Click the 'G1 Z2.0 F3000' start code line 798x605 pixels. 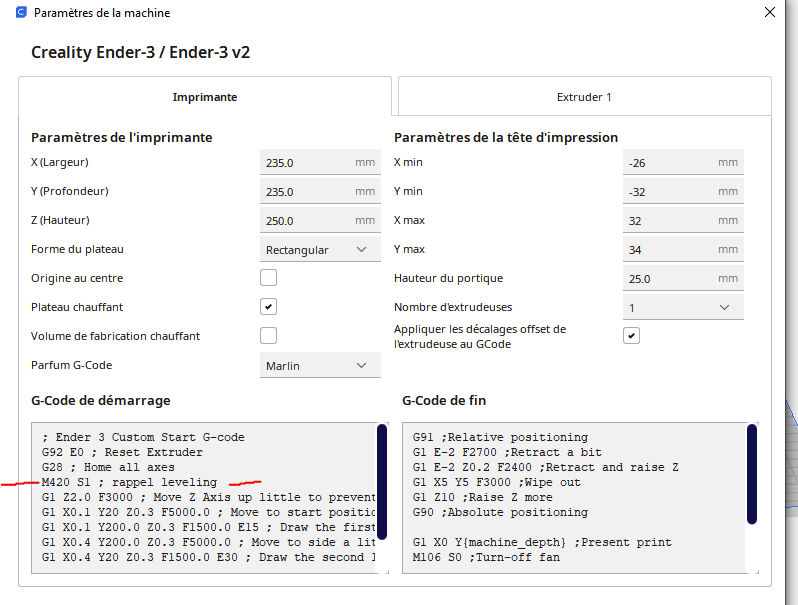coord(209,497)
